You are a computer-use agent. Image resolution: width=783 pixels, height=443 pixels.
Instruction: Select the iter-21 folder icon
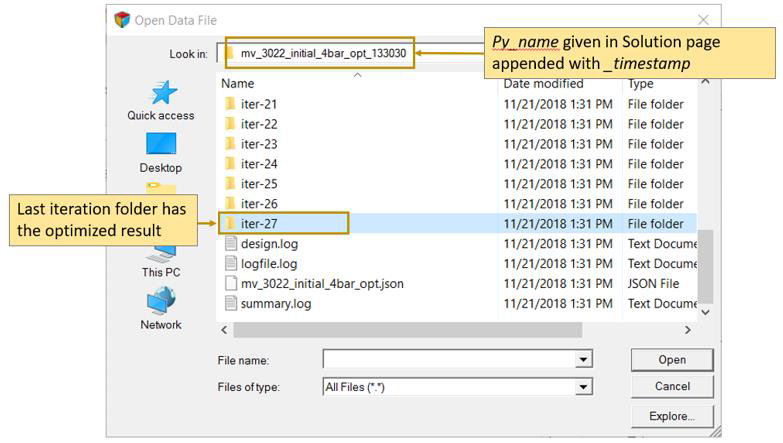[230, 104]
